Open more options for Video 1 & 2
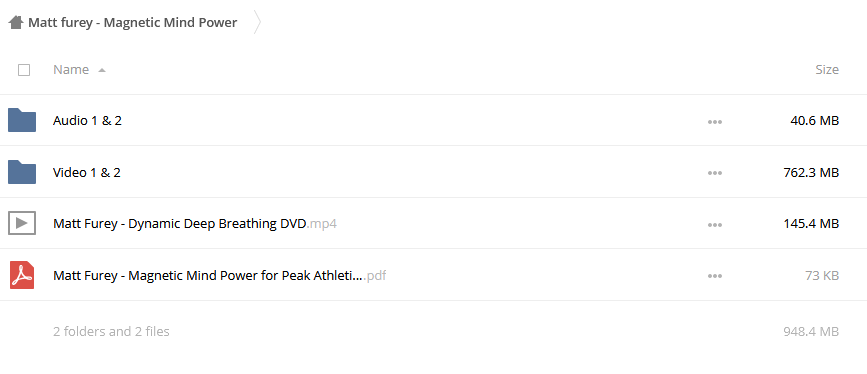 click(715, 173)
